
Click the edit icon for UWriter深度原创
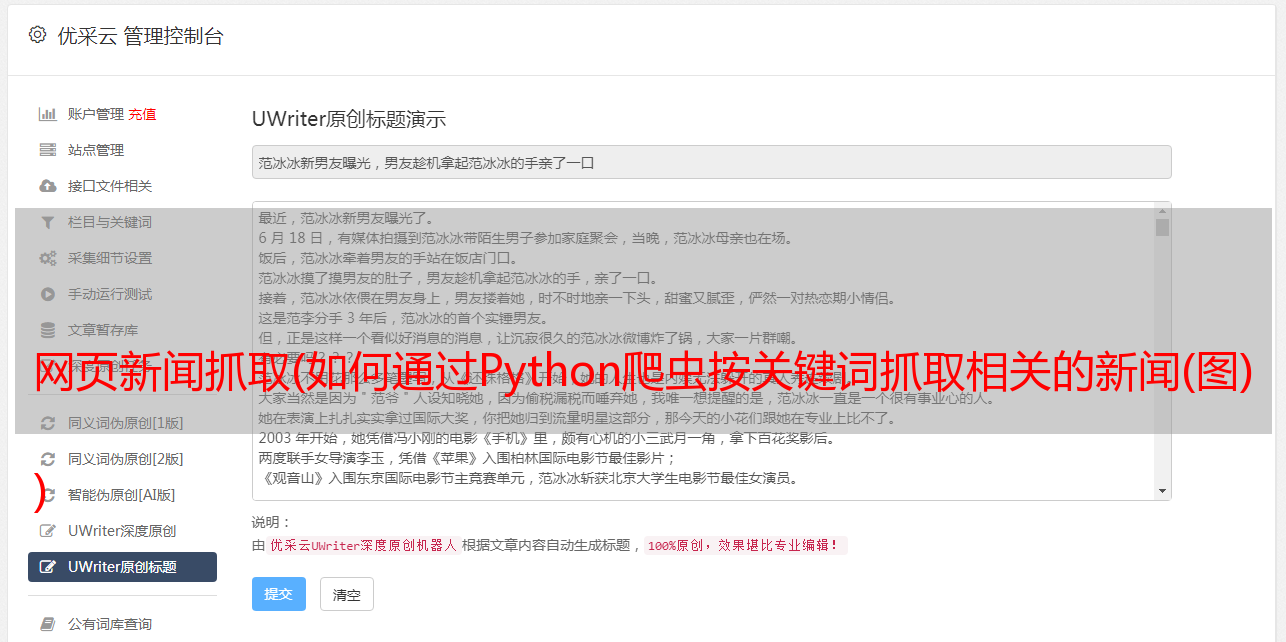click(x=47, y=531)
